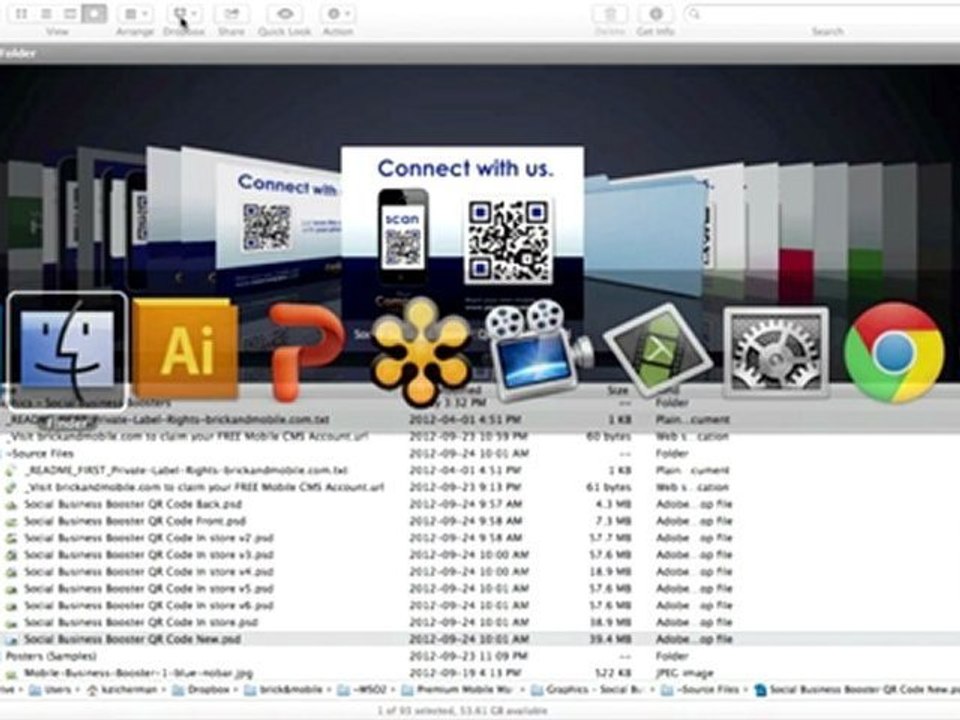The width and height of the screenshot is (960, 720).
Task: Click Premium Mobile folder in path bar
Action: pyautogui.click(x=459, y=689)
